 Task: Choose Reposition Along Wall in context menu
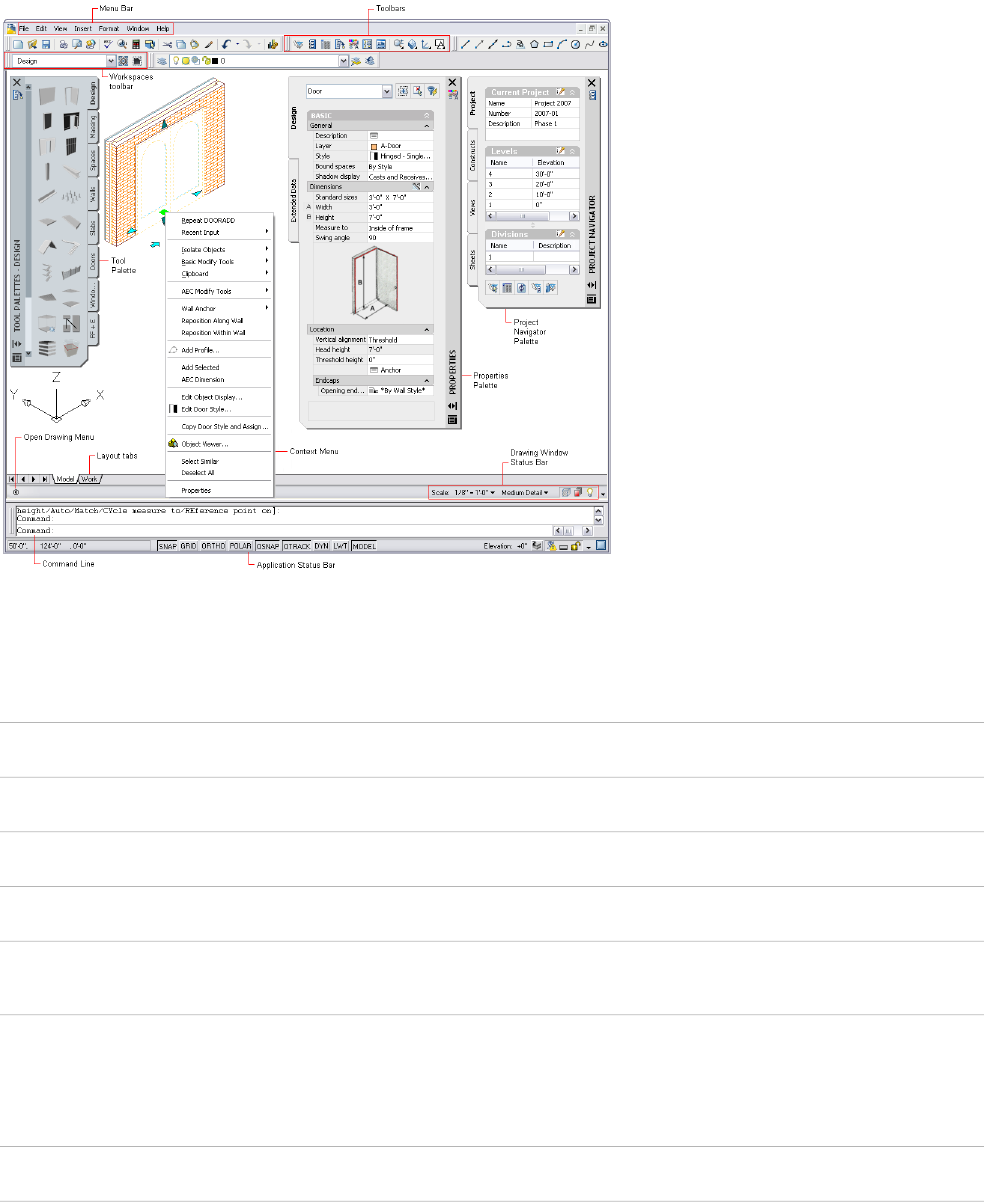212,320
